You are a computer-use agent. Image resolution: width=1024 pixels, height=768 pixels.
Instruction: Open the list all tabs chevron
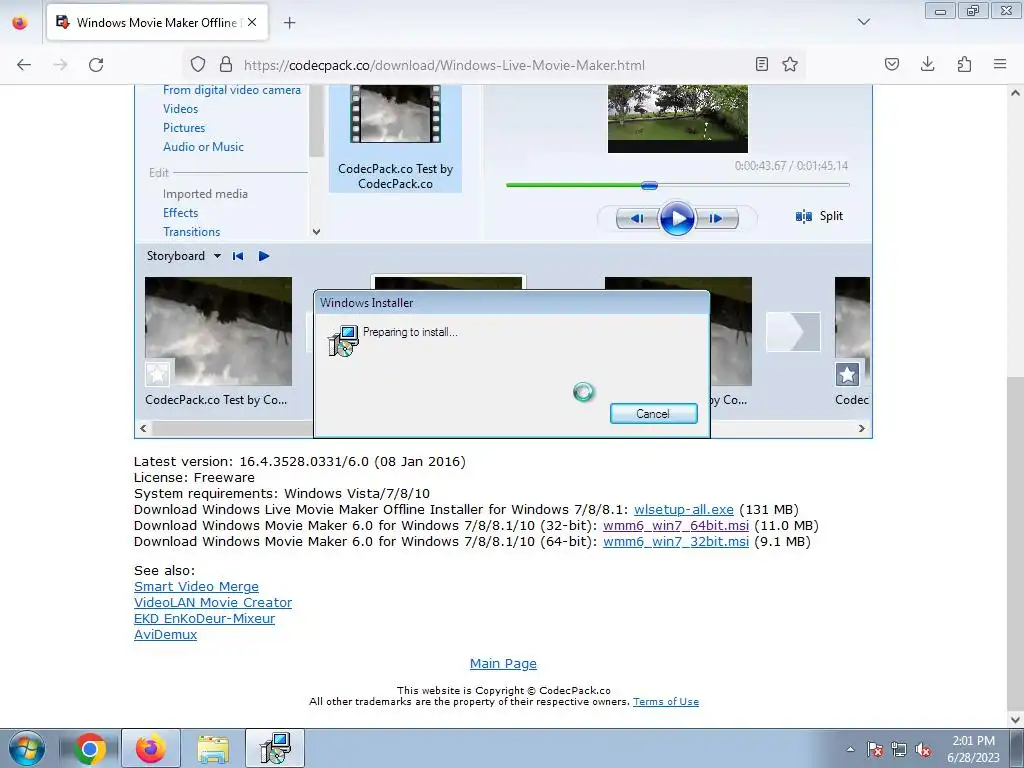pos(863,22)
